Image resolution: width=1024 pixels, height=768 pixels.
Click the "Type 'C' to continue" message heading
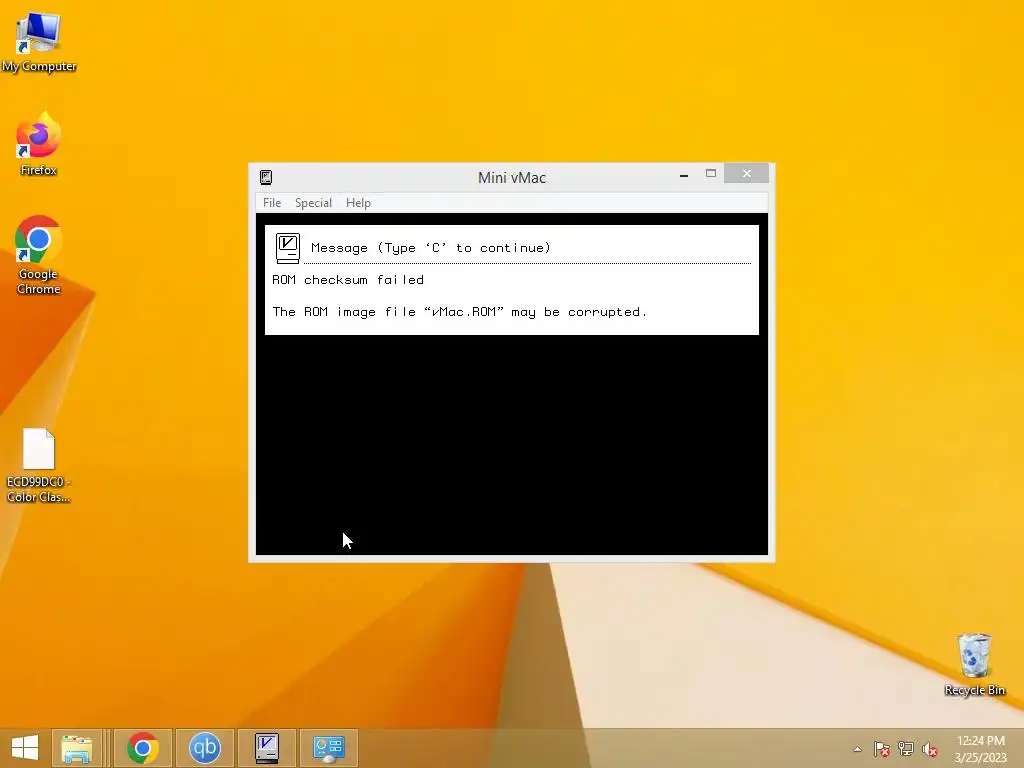431,248
